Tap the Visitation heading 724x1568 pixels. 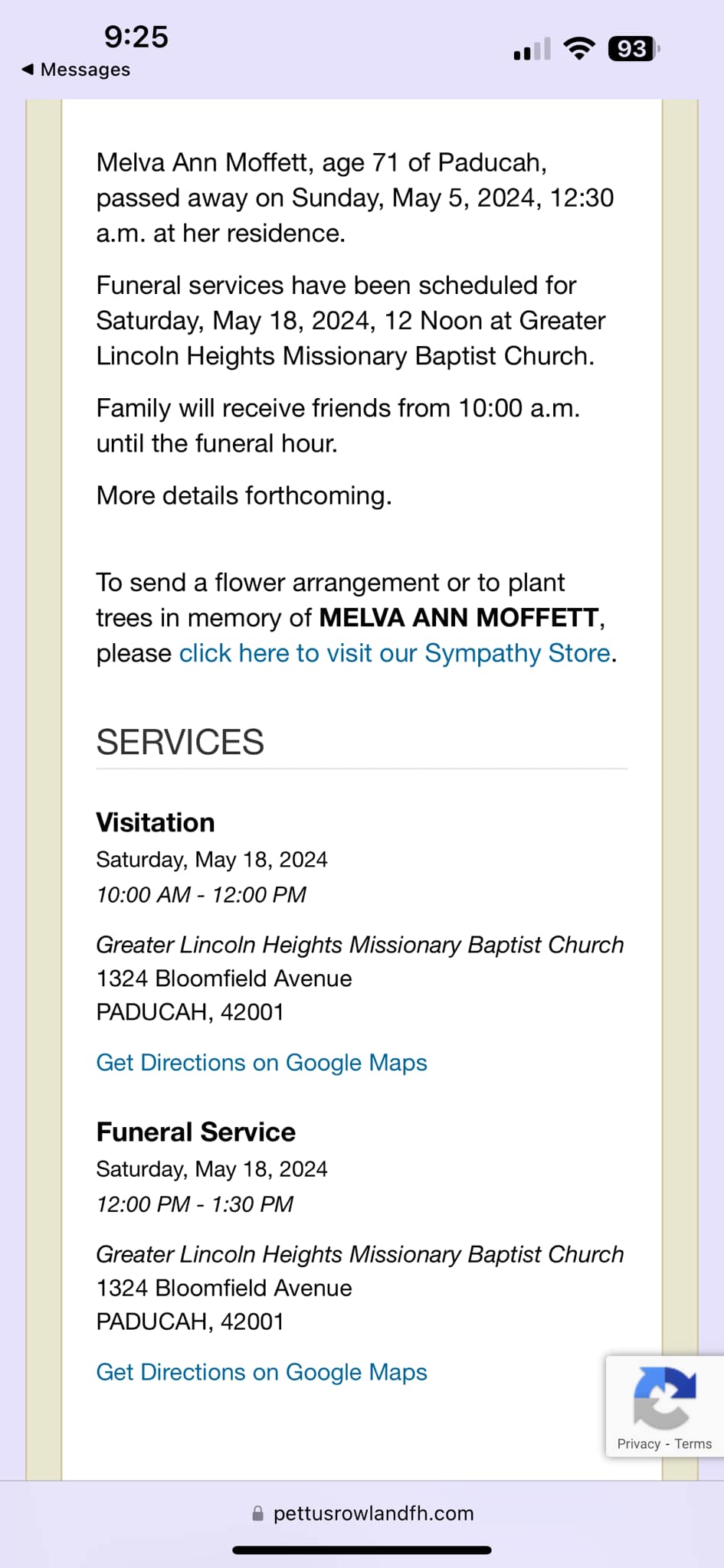coord(156,822)
